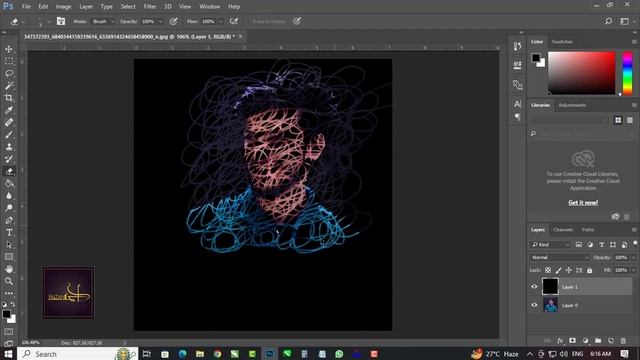Pick a shade in the color field
640x360 pixels.
click(x=581, y=73)
